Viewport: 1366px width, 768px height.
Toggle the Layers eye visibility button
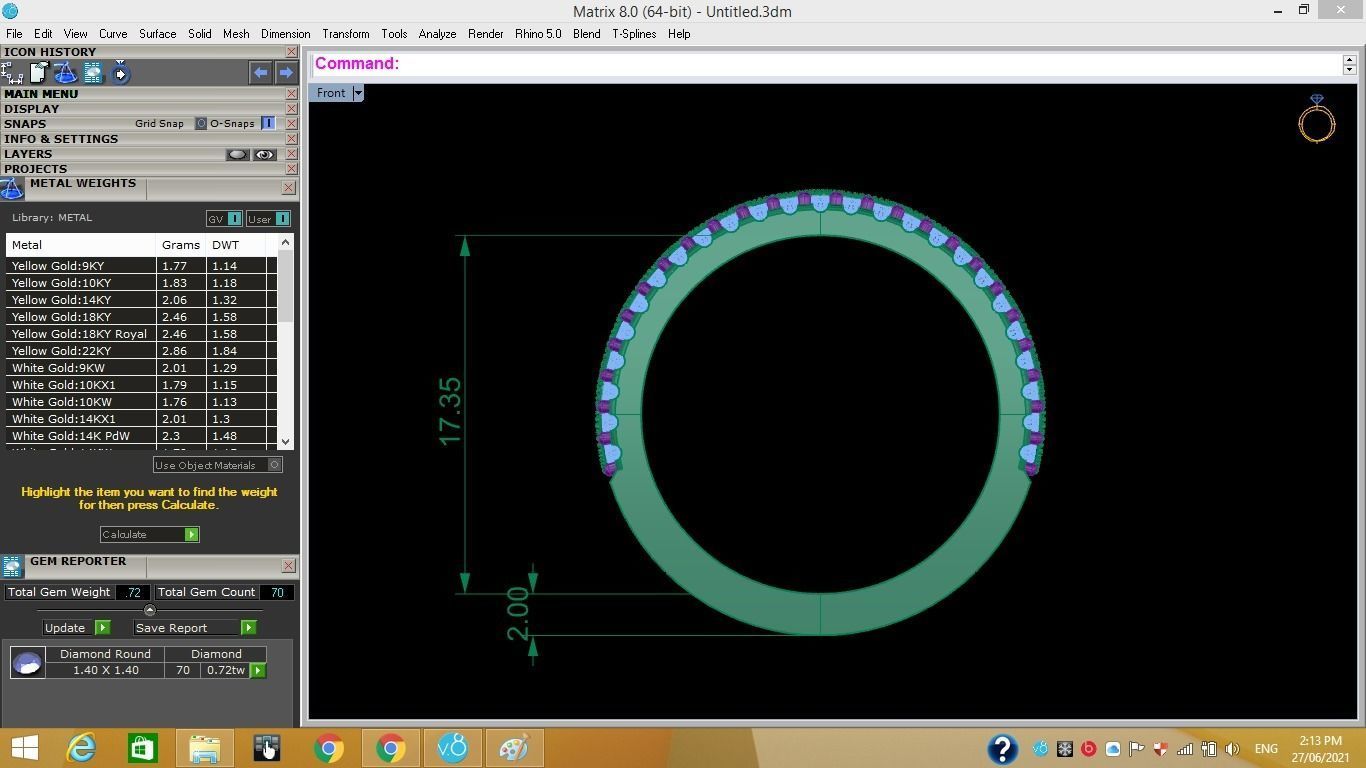[x=264, y=155]
